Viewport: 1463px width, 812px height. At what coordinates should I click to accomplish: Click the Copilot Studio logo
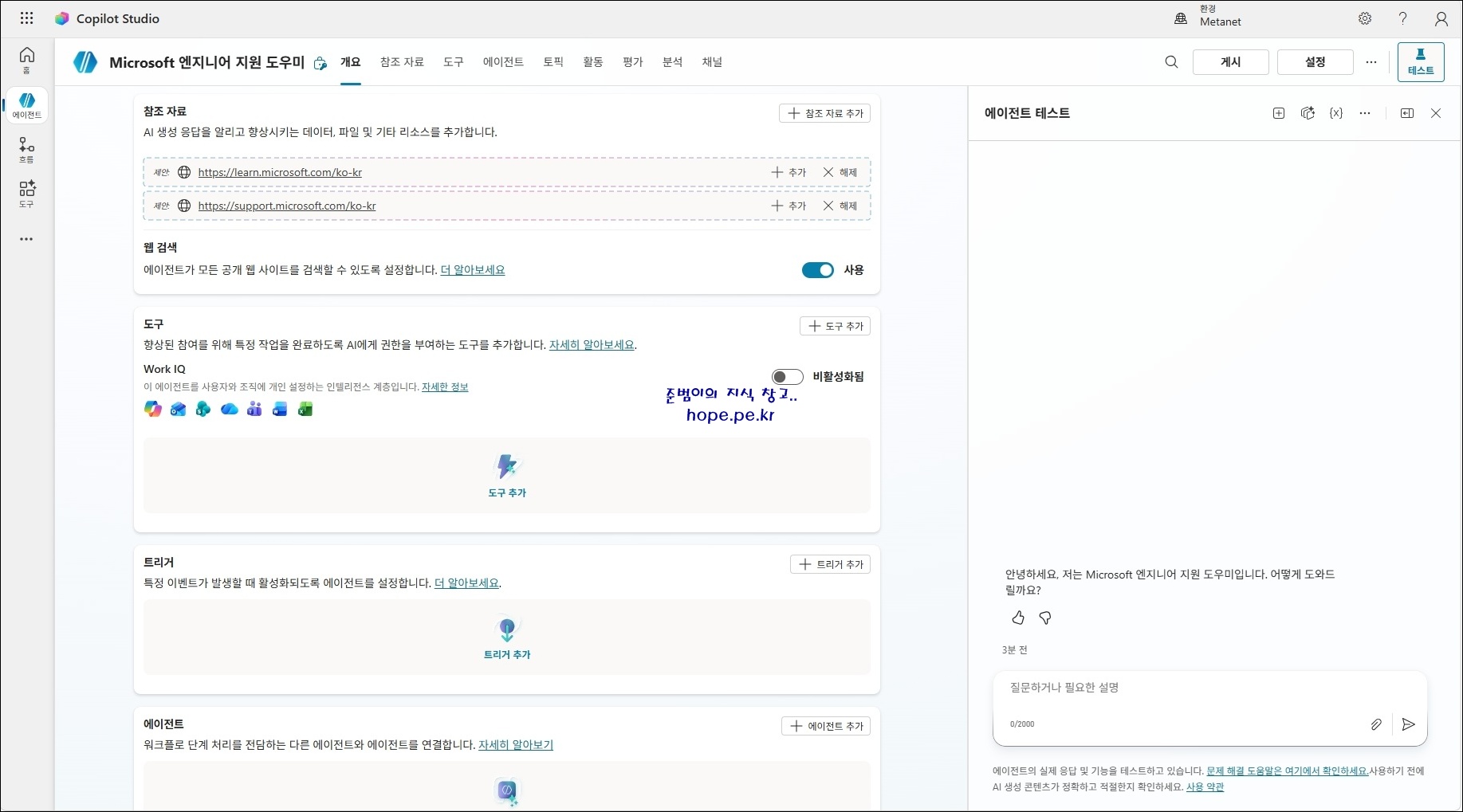[61, 18]
